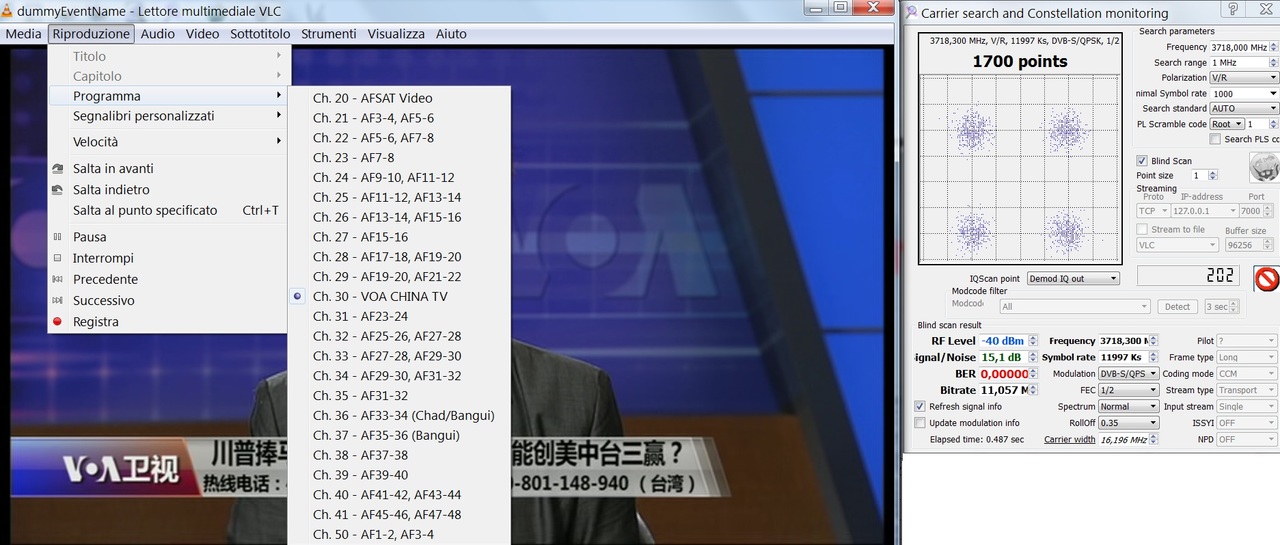Click the Detect button
Image resolution: width=1280 pixels, height=545 pixels.
click(1177, 307)
